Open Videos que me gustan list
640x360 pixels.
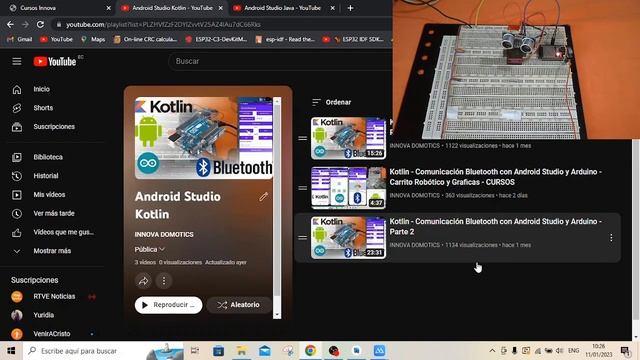[63, 232]
